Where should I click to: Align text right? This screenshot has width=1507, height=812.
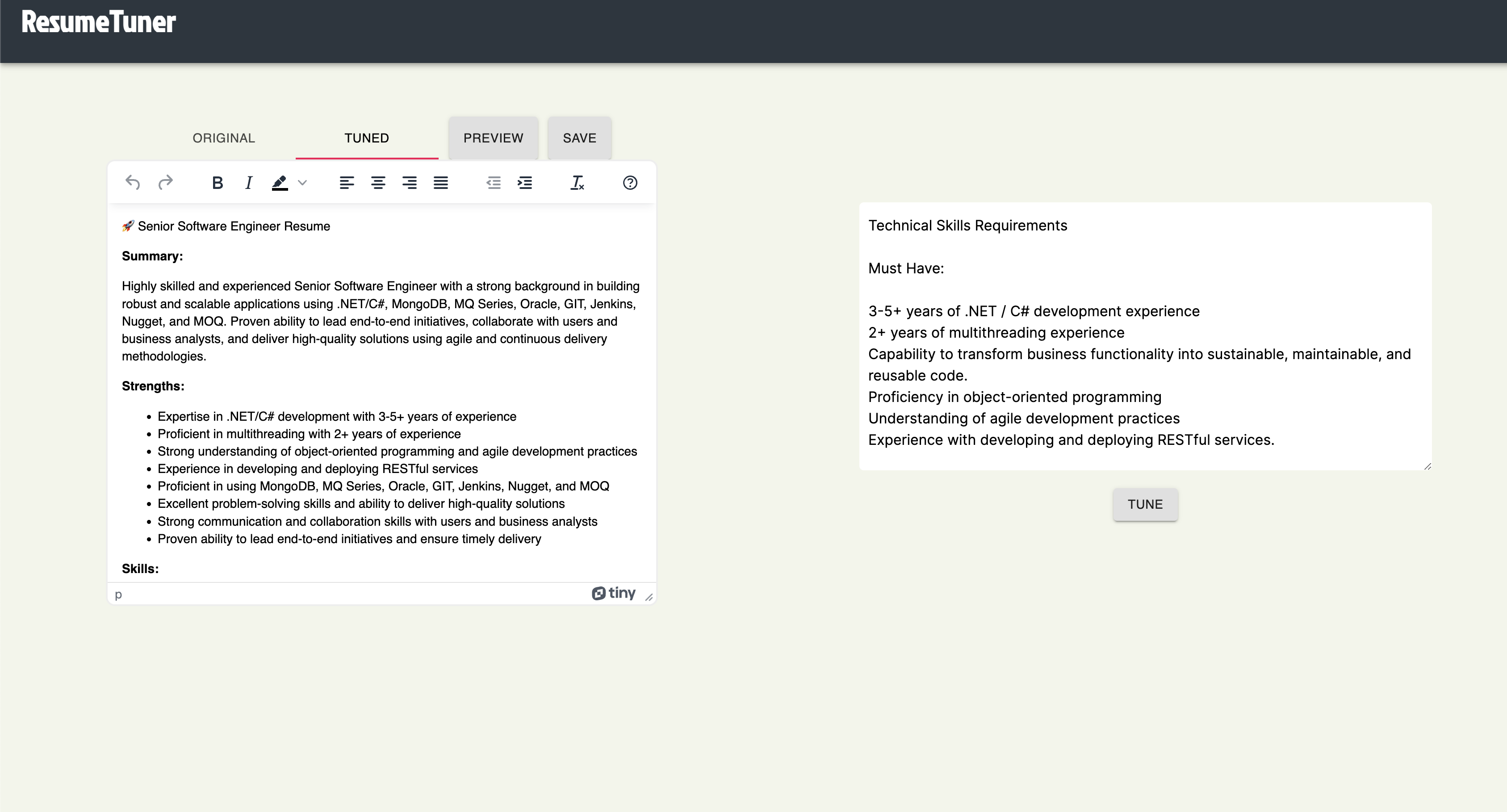point(410,183)
